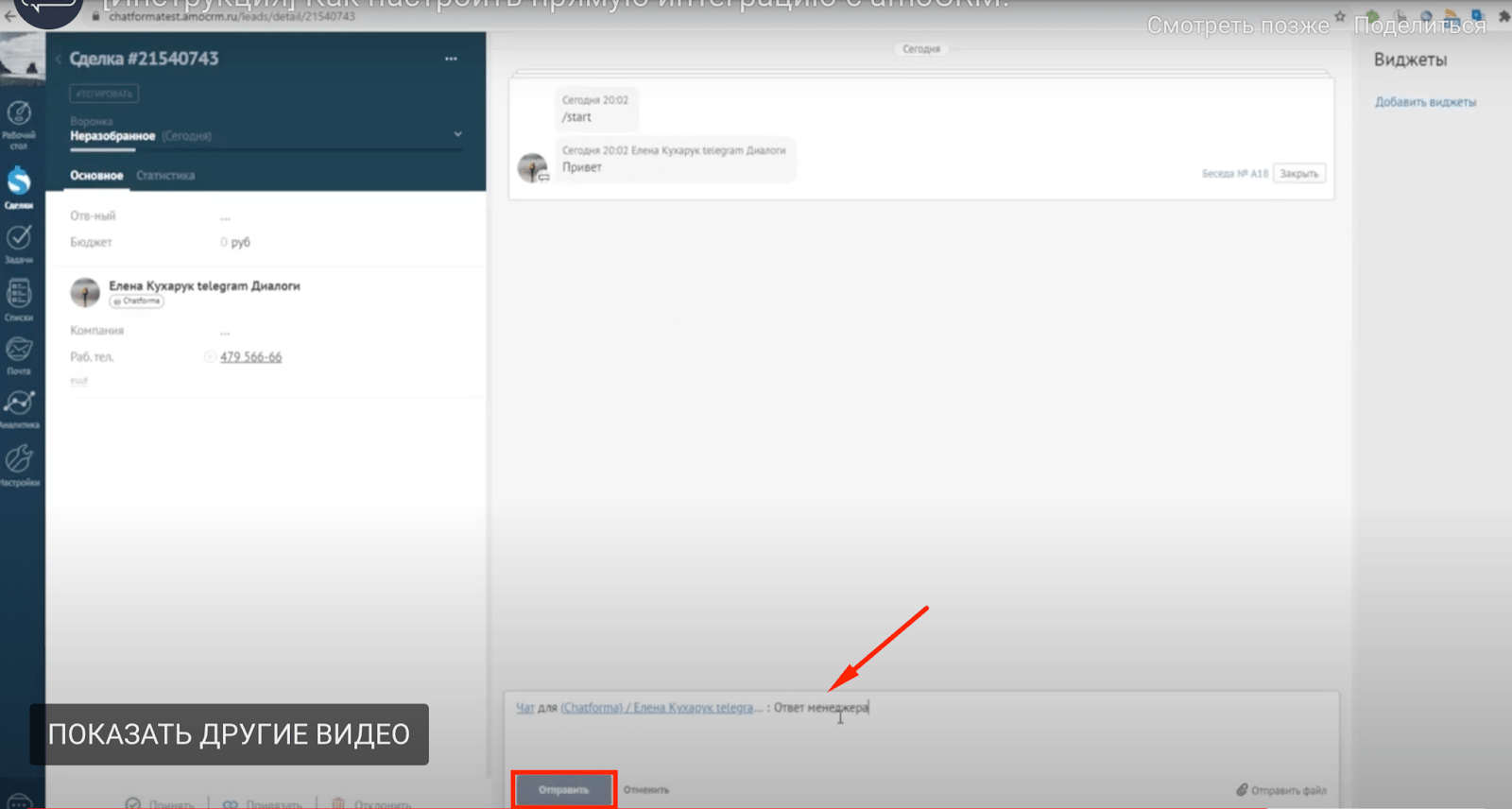
Task: Click the #ТЕГИРОВАТЬ tag button
Action: point(104,94)
